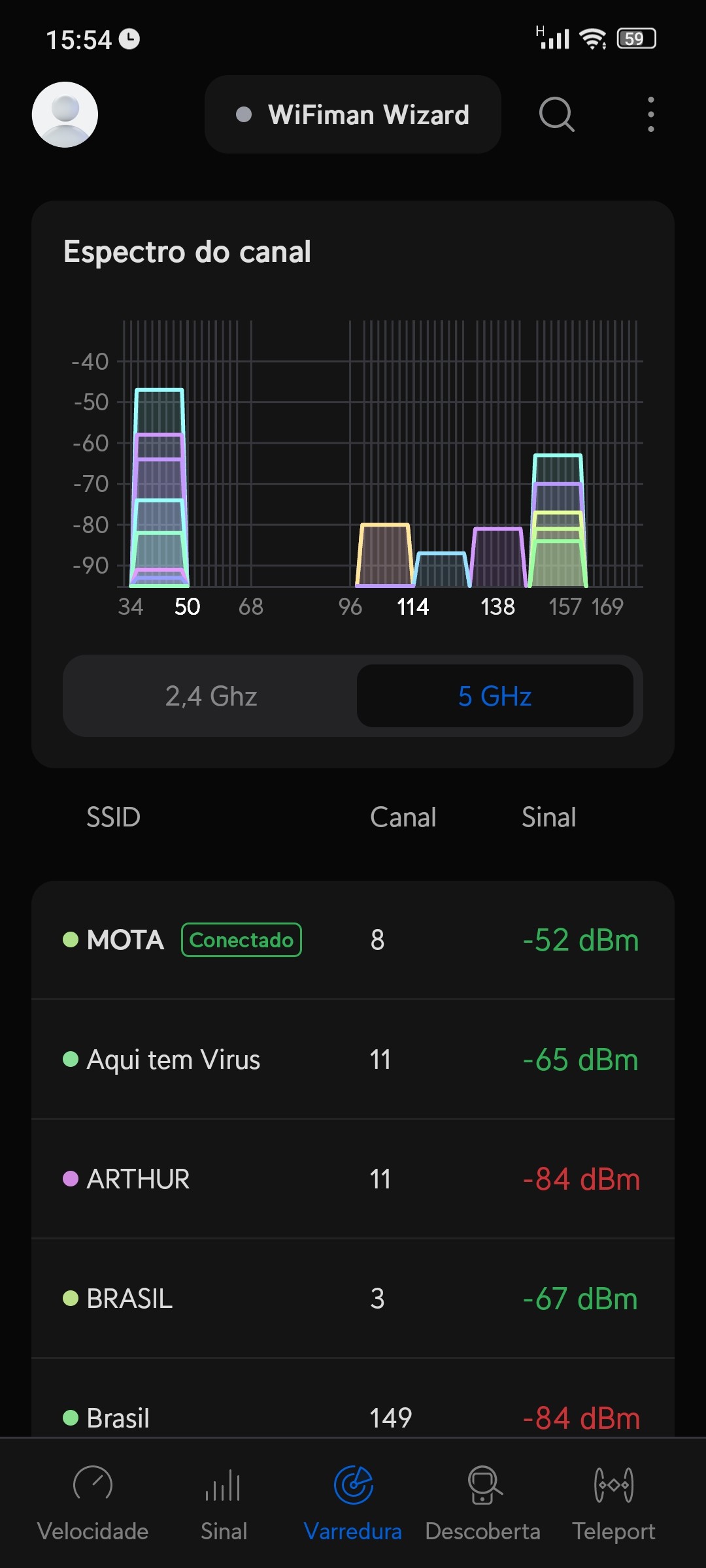Tap the purple dot beside ARTHUR
This screenshot has width=706, height=1568.
[71, 1179]
